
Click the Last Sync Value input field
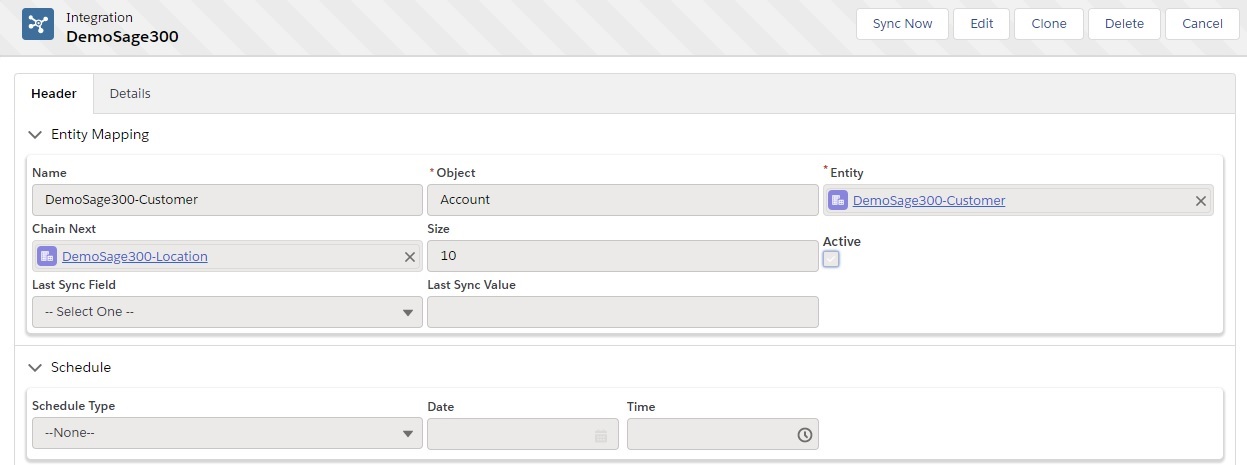[x=622, y=312]
